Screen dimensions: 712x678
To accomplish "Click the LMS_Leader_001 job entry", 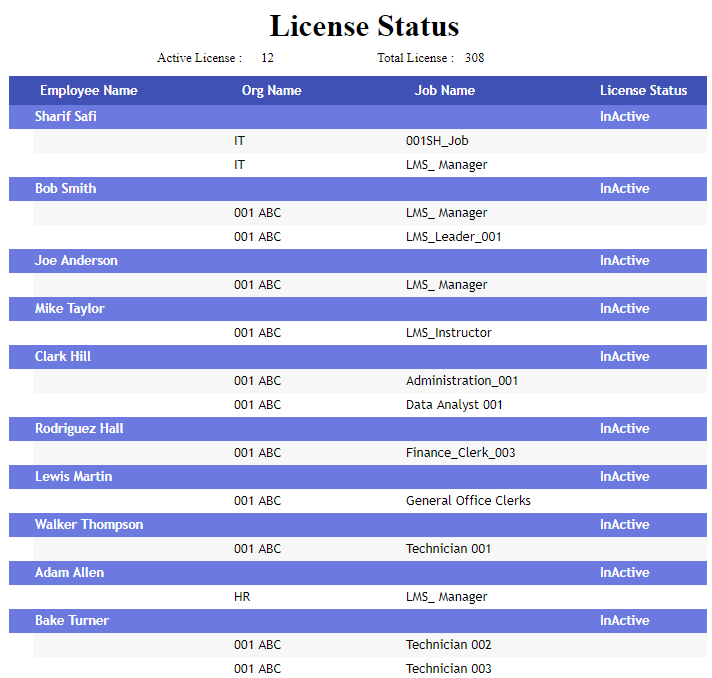I will [x=453, y=237].
